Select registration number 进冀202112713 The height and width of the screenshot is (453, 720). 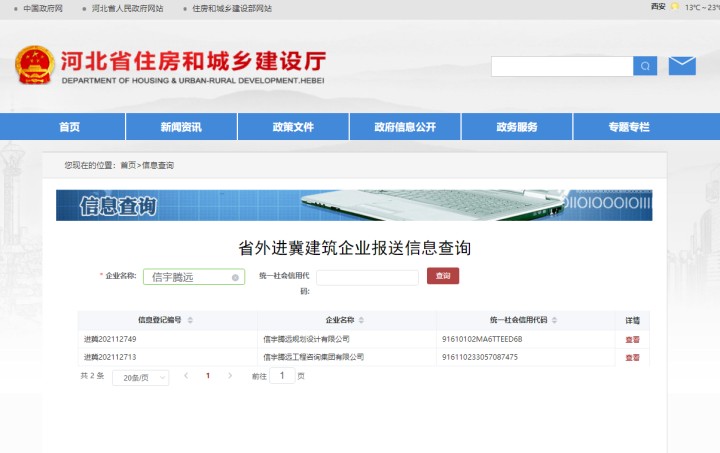(x=110, y=357)
